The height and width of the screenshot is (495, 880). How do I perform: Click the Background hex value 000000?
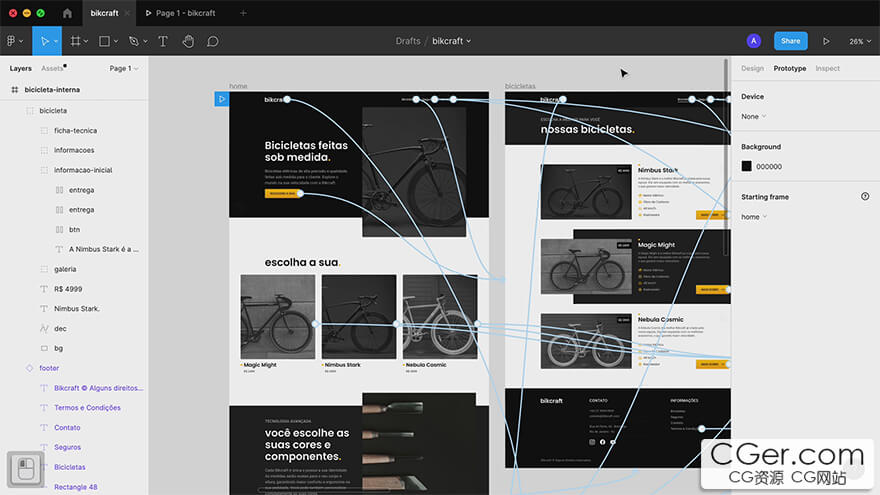769,167
